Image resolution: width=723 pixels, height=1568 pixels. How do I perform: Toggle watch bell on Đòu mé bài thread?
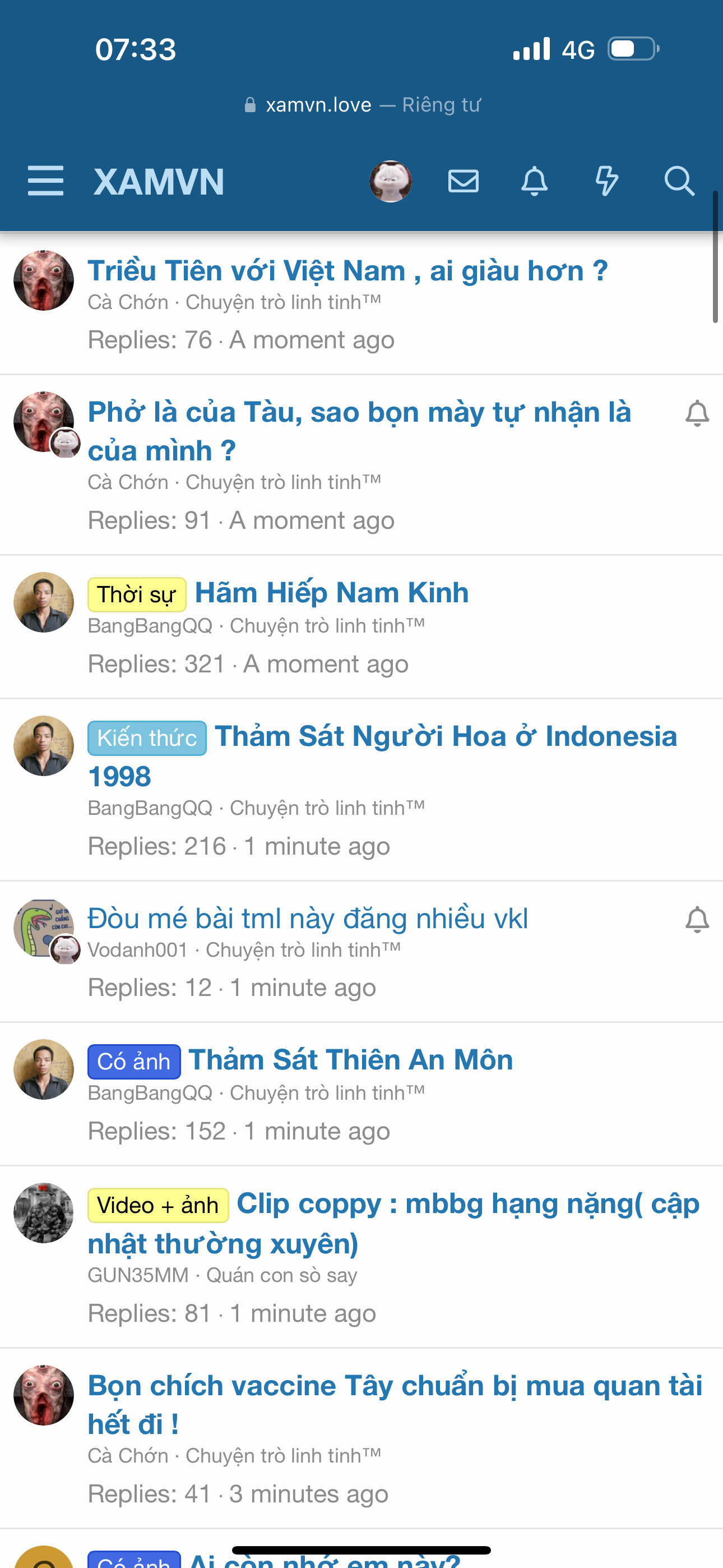pyautogui.click(x=697, y=920)
